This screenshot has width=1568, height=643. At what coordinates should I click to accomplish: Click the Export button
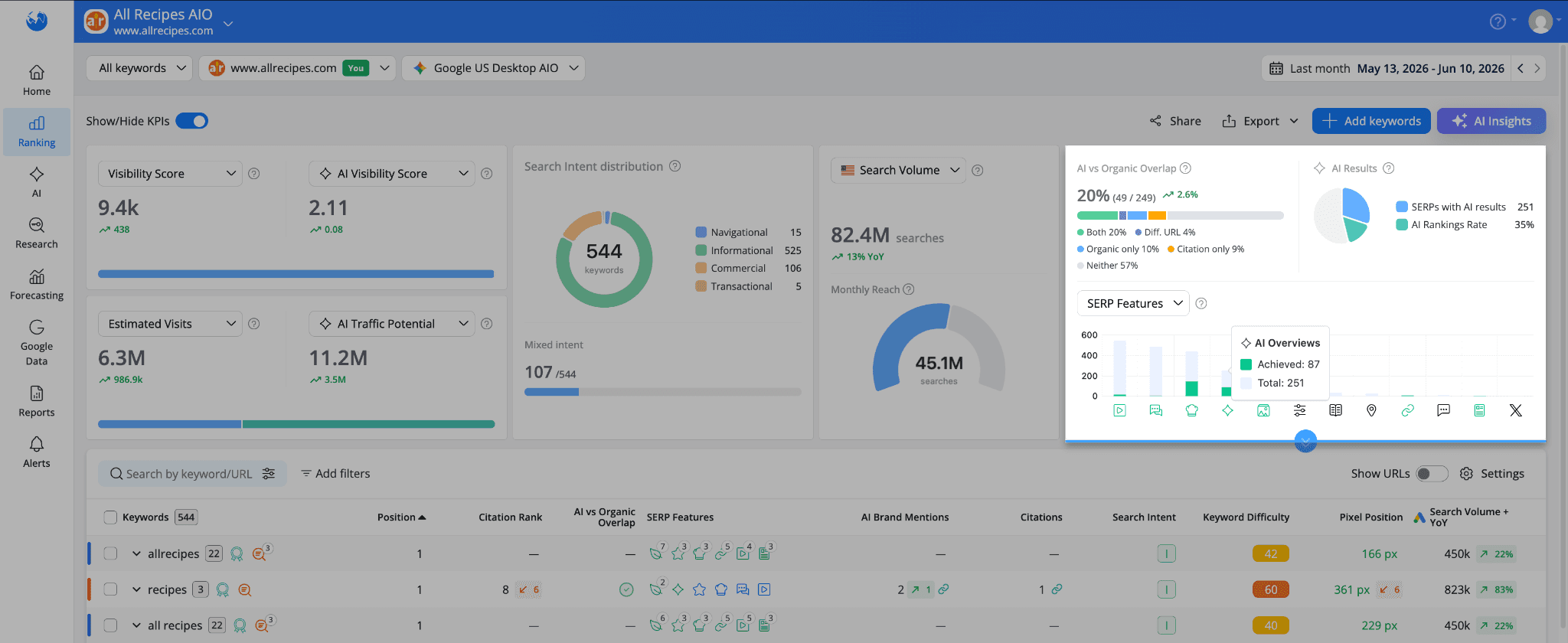(1260, 121)
